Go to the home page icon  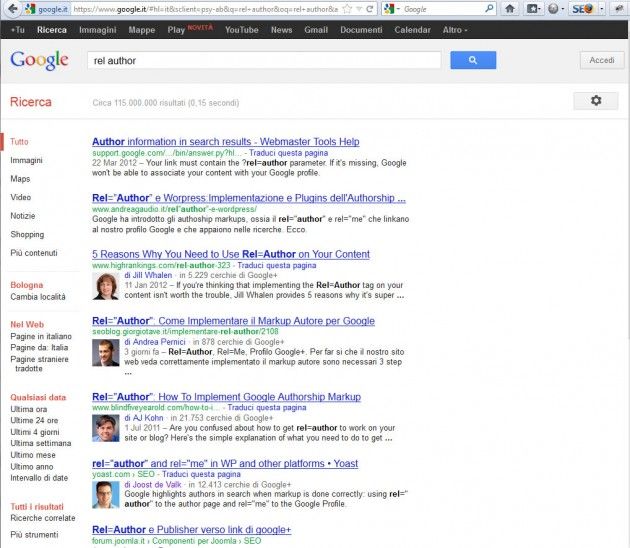pos(510,8)
